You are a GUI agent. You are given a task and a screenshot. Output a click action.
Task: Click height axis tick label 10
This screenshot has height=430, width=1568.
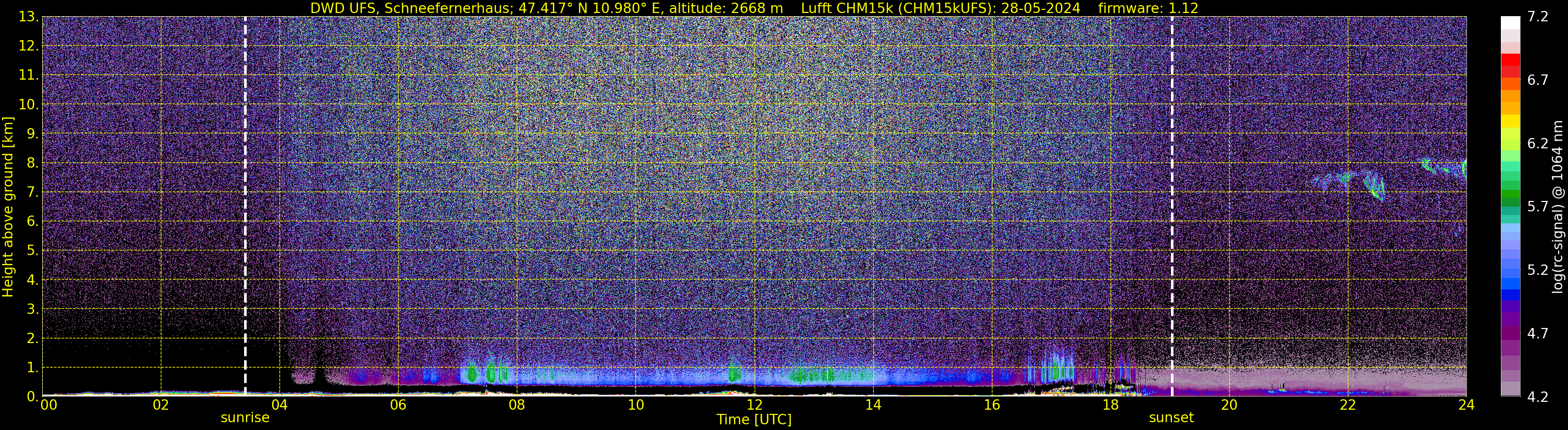click(x=28, y=104)
